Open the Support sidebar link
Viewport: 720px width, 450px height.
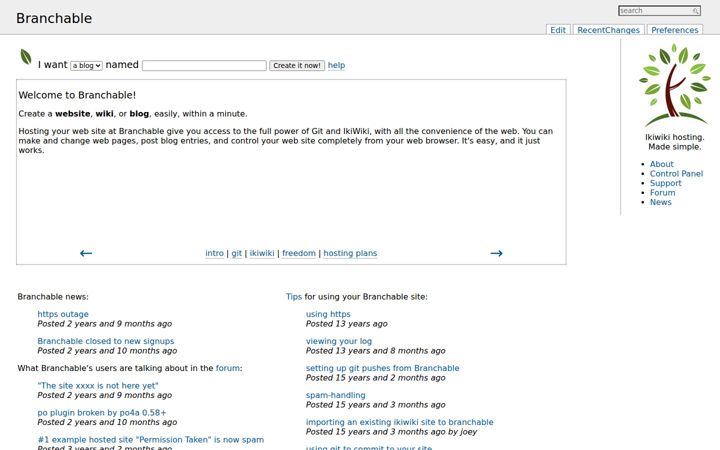[665, 183]
